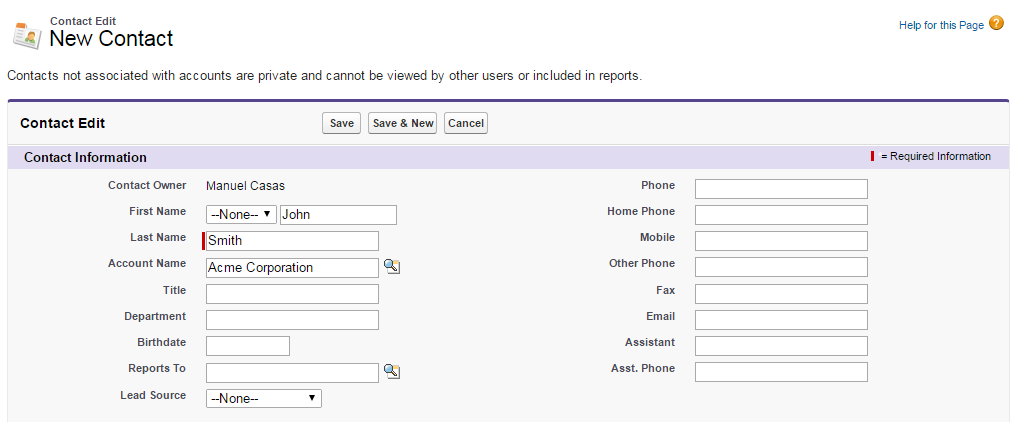Click the Email input field

tap(781, 320)
